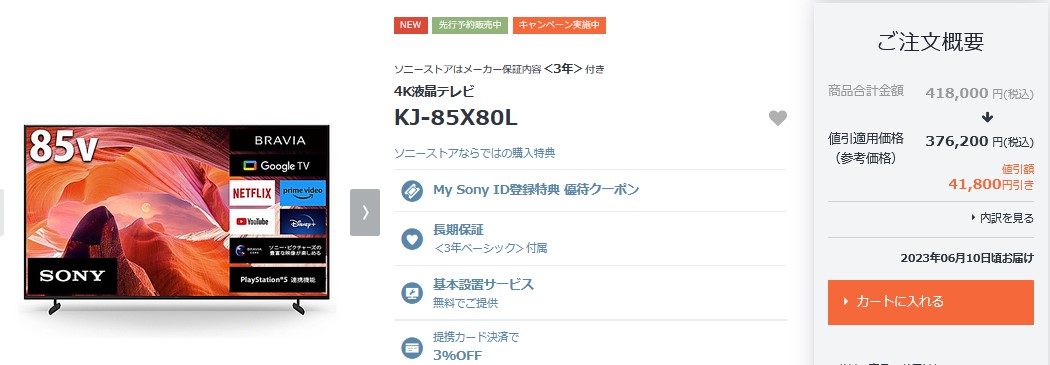
Task: Advance to the next product image arrow
Action: click(365, 212)
